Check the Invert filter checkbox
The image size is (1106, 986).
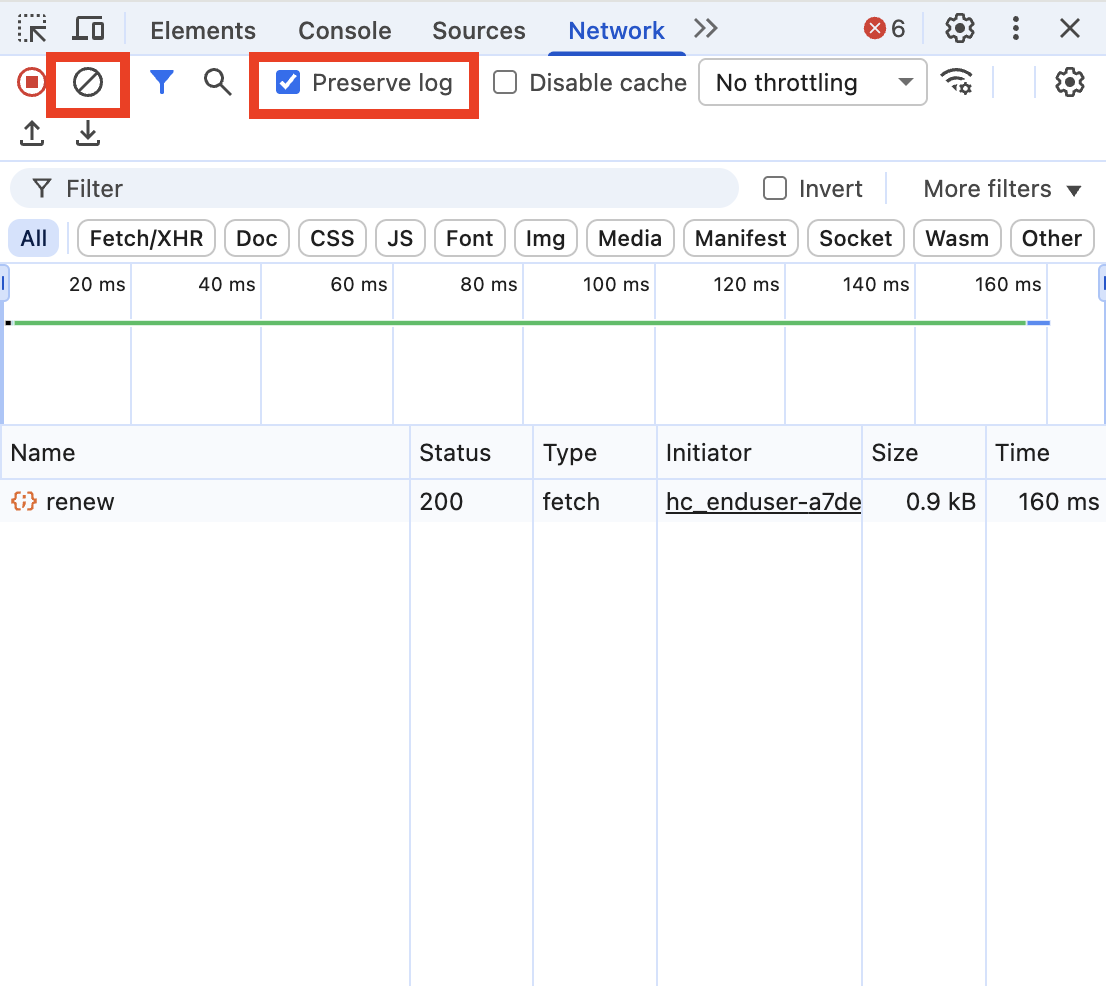pos(775,188)
